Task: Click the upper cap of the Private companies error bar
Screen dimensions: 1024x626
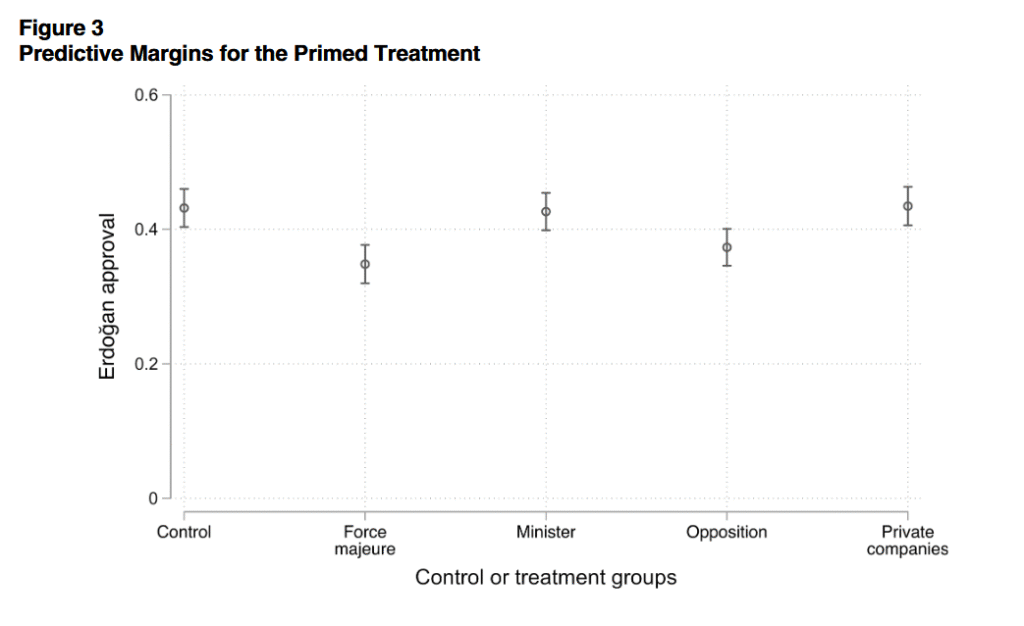Action: [x=908, y=187]
